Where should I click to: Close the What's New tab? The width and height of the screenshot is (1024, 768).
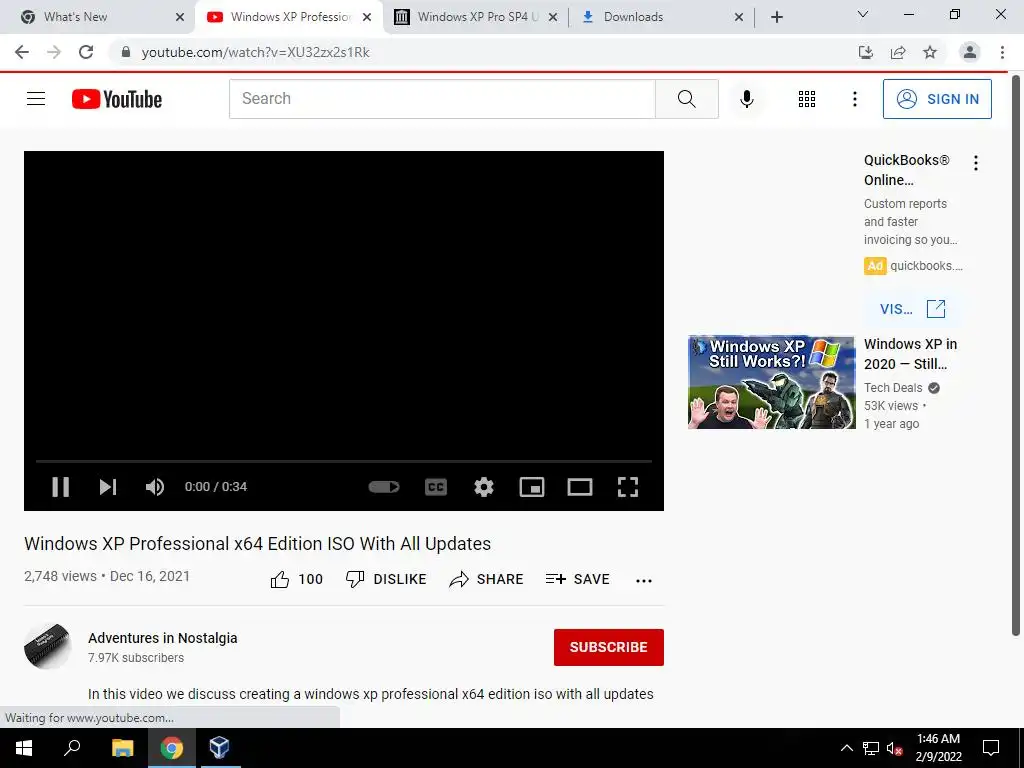click(x=180, y=17)
